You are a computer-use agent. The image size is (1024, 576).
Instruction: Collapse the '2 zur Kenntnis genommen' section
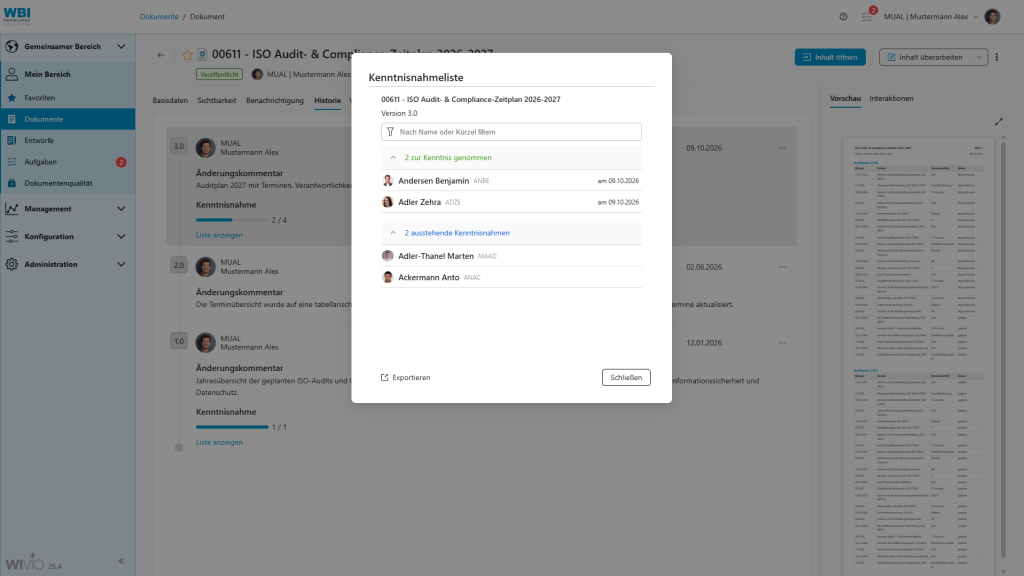[x=393, y=158]
